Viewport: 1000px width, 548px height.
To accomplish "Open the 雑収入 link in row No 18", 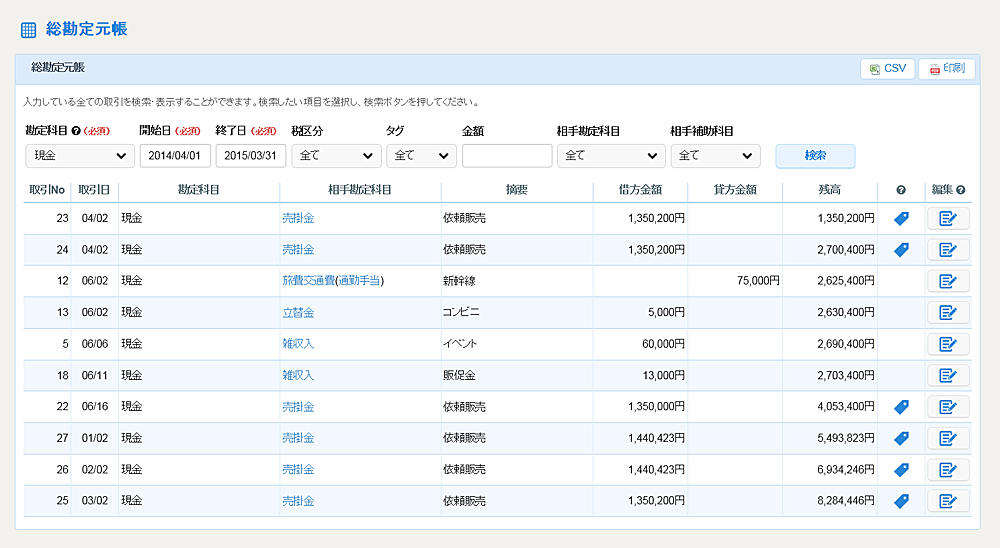I will (298, 375).
